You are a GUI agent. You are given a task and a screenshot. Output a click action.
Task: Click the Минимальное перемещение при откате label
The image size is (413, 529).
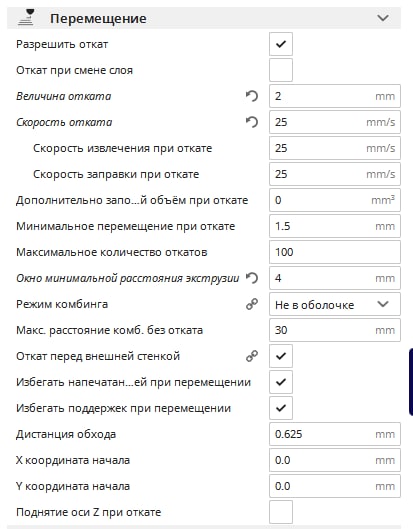tap(126, 226)
